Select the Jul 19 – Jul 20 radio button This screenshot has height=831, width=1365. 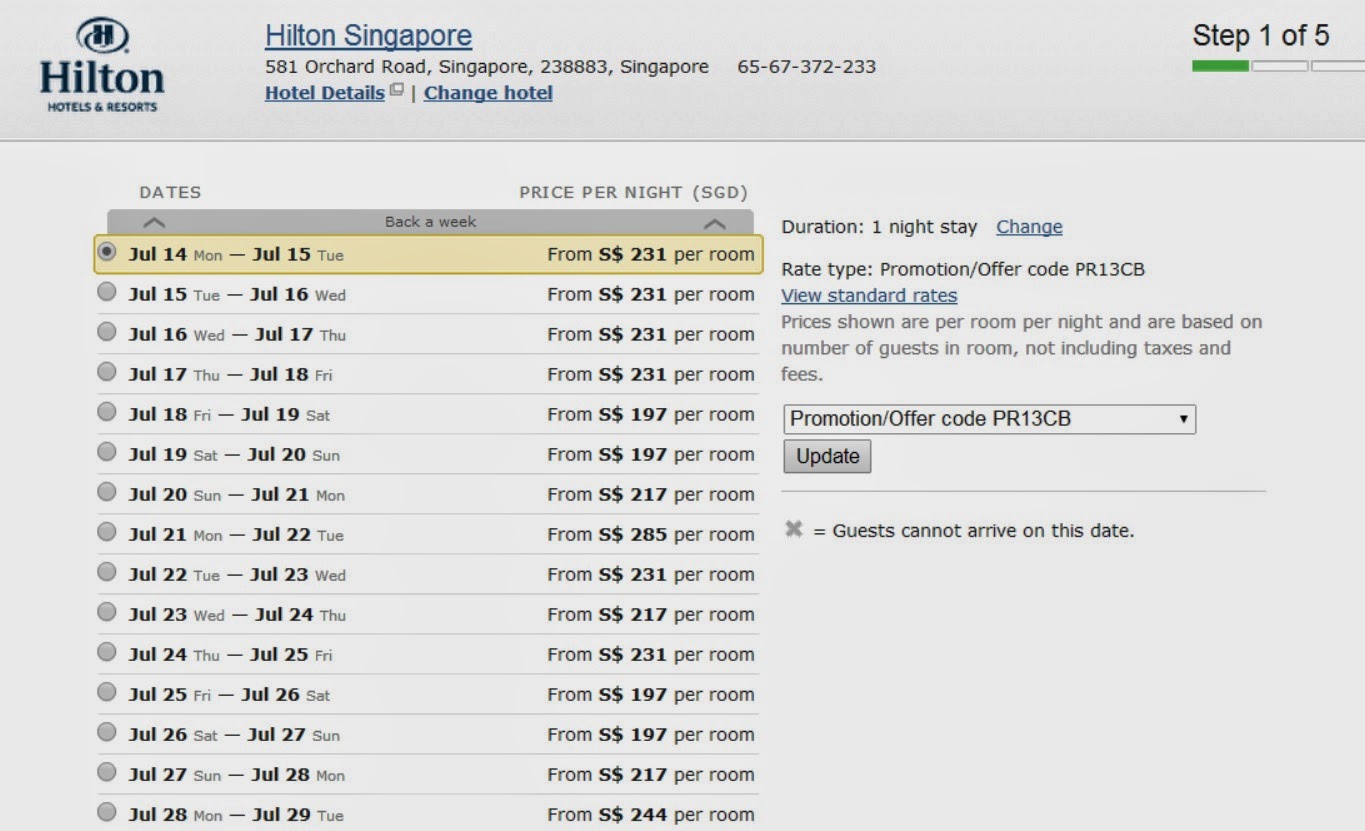(107, 452)
